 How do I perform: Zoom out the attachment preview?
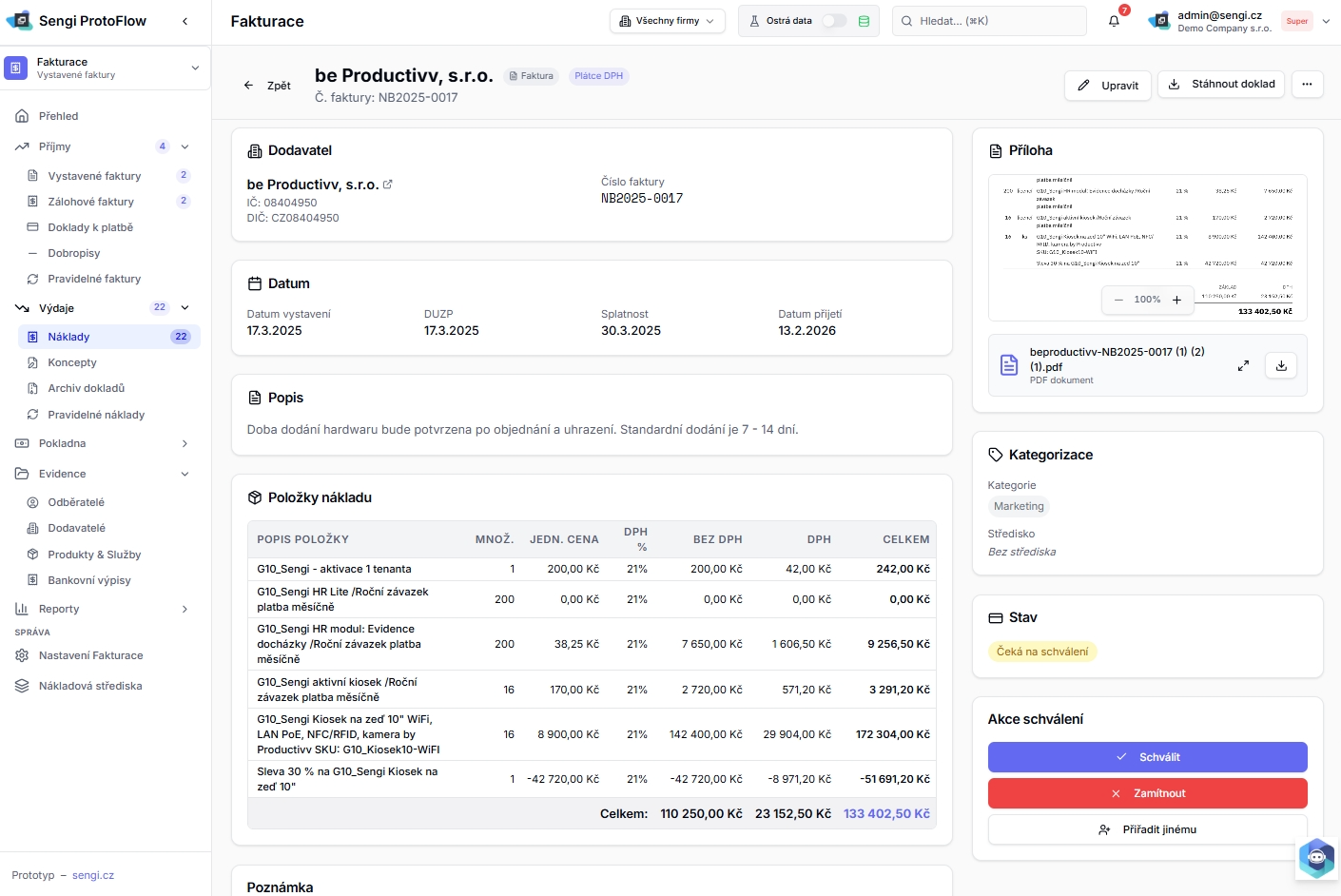coord(1118,300)
